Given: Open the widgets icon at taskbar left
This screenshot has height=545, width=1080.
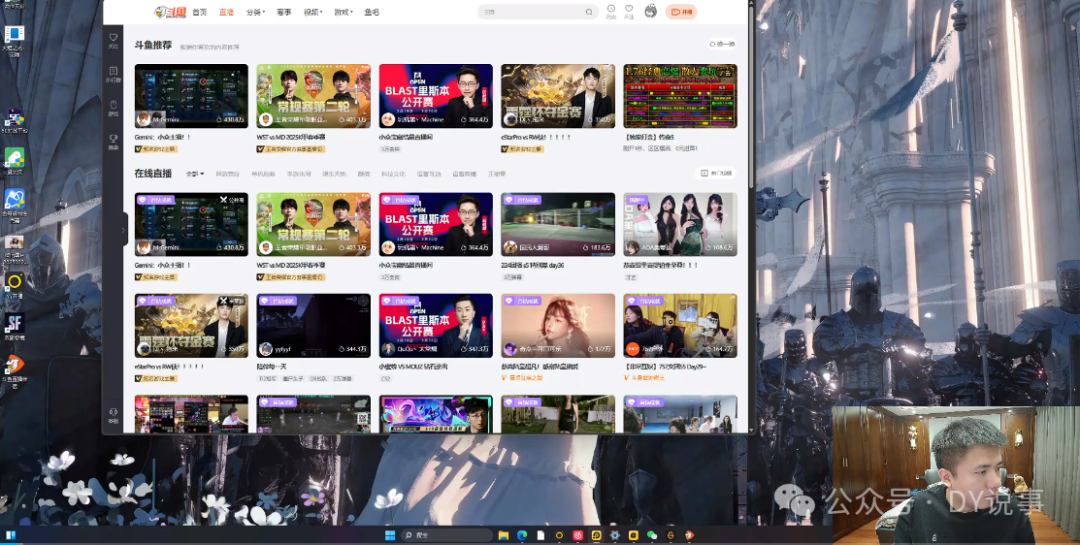Looking at the screenshot, I should point(11,535).
